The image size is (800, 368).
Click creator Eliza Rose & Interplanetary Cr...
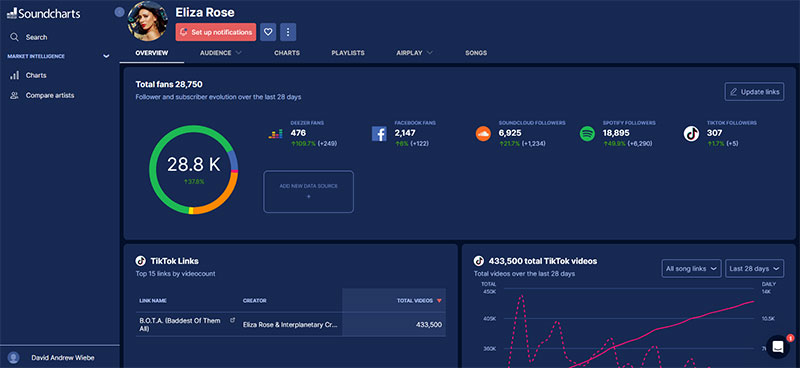click(x=290, y=325)
